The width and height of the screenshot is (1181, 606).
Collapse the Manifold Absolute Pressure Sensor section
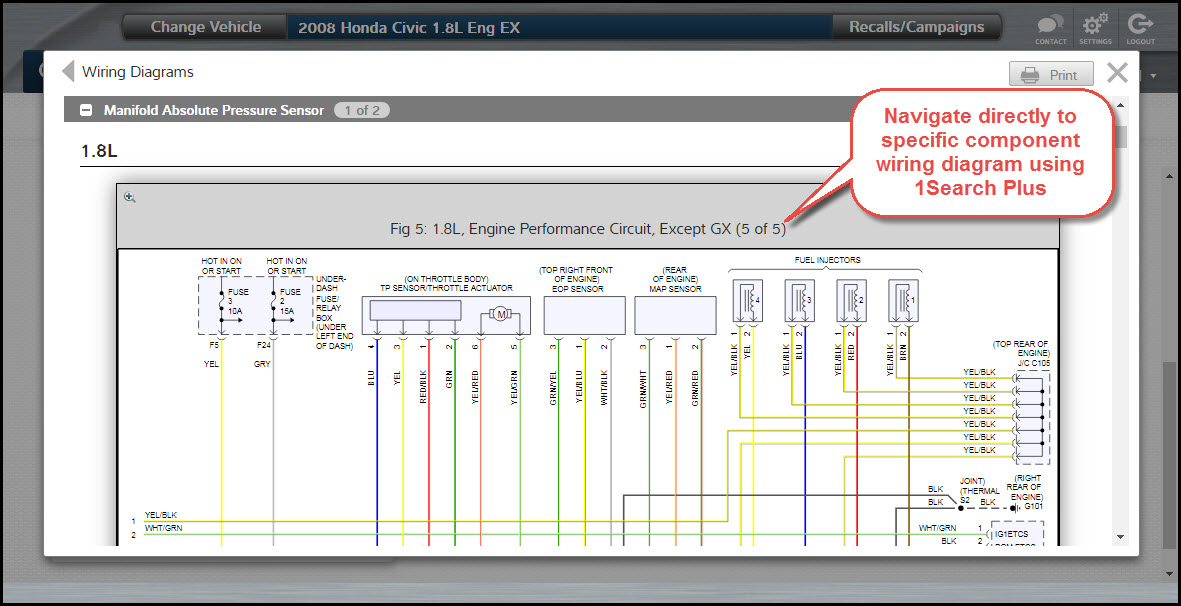pyautogui.click(x=86, y=109)
